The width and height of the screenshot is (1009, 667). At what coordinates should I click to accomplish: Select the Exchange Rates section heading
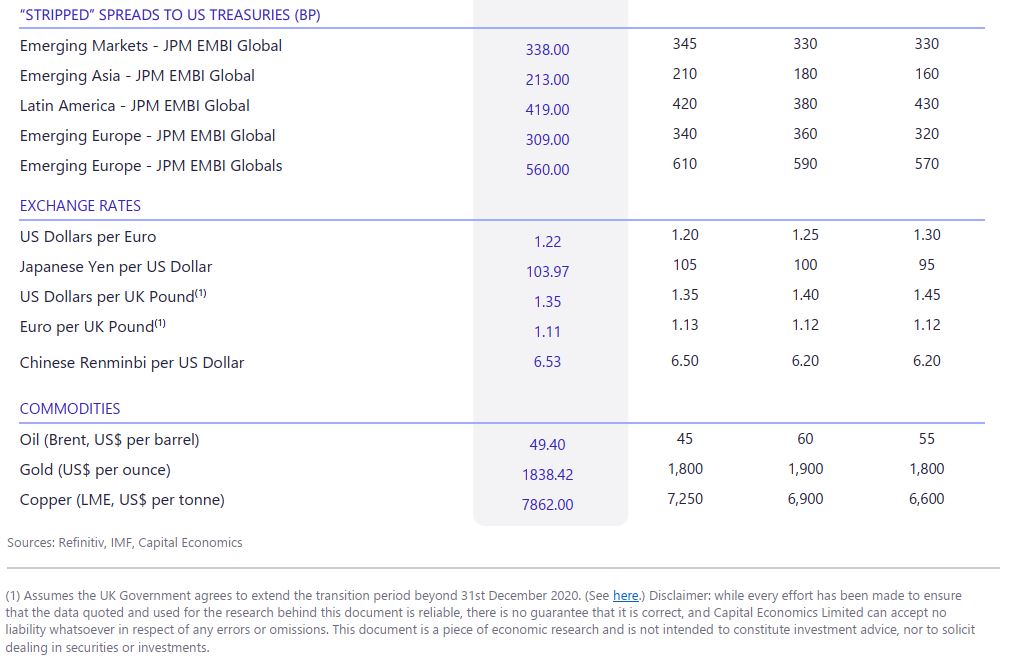click(x=80, y=206)
